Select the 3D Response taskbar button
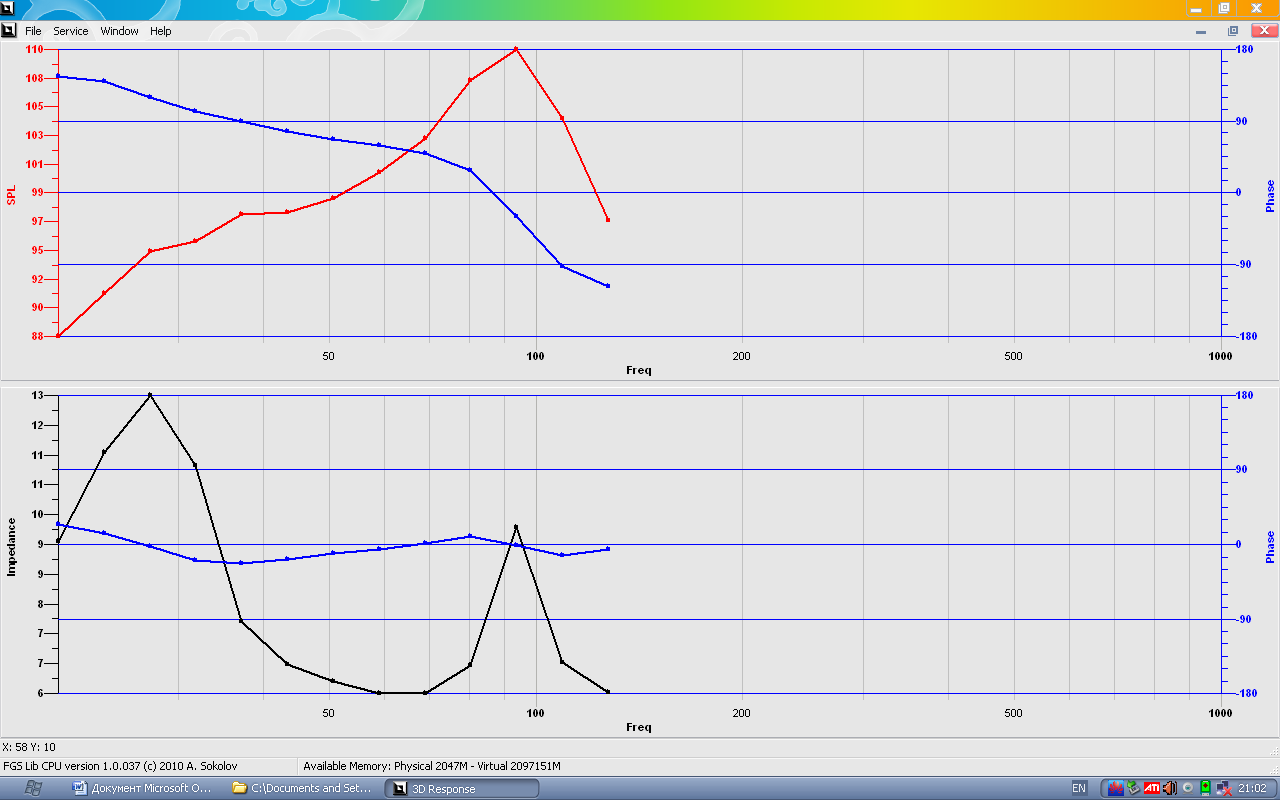Image resolution: width=1280 pixels, height=800 pixels. click(462, 788)
